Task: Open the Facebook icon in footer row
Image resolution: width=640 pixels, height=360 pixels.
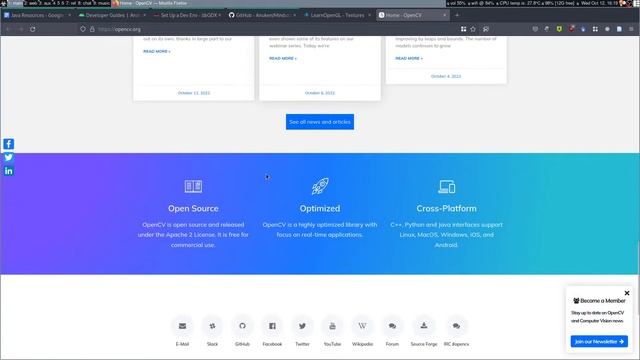Action: tap(272, 326)
